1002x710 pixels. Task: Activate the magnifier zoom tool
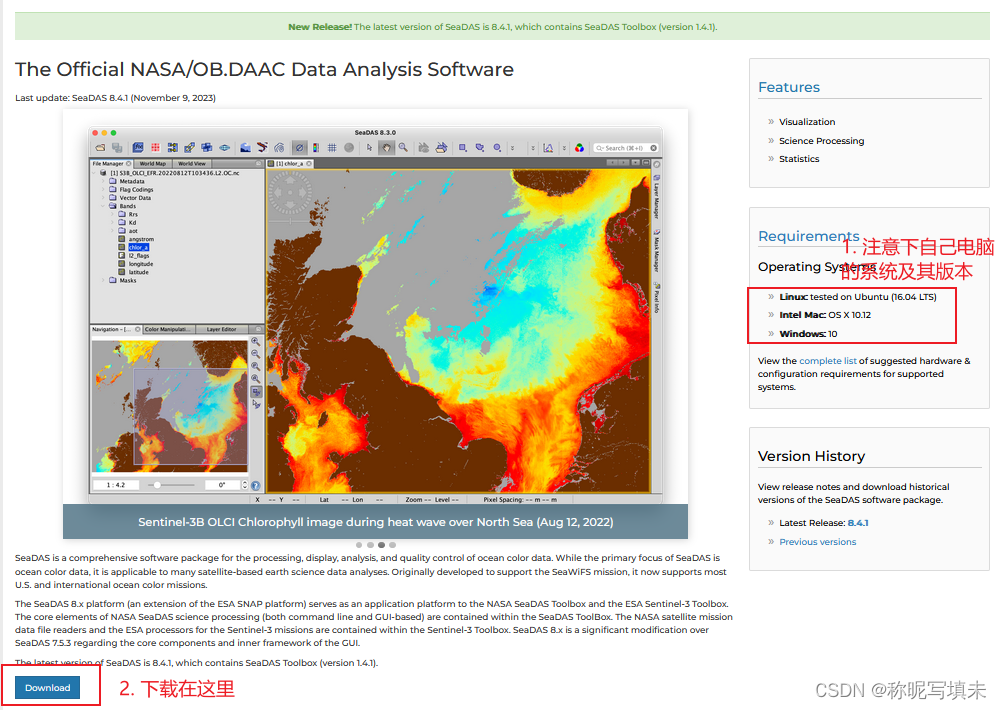coord(403,147)
